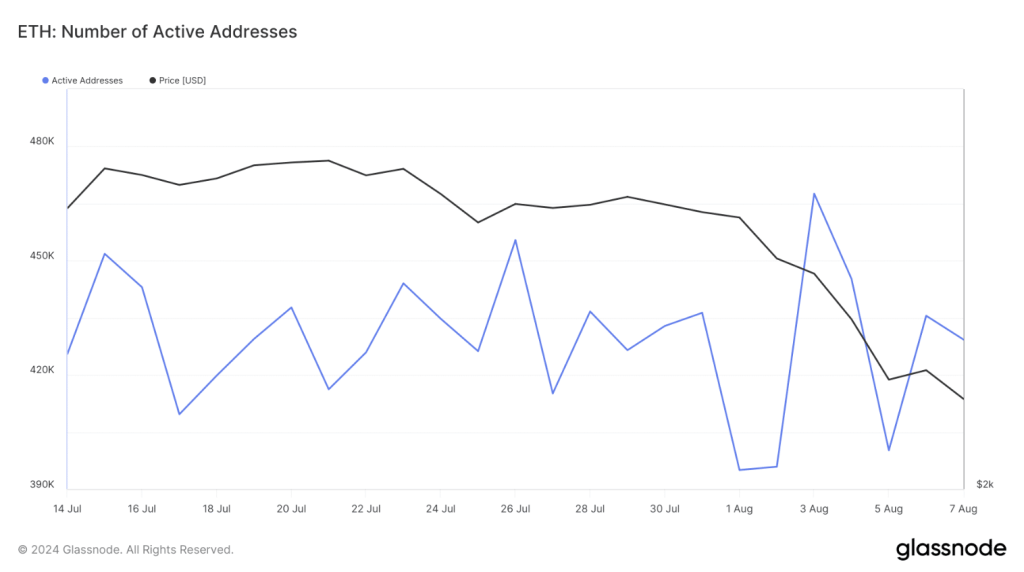Select the 26 Jul date label

[x=515, y=509]
